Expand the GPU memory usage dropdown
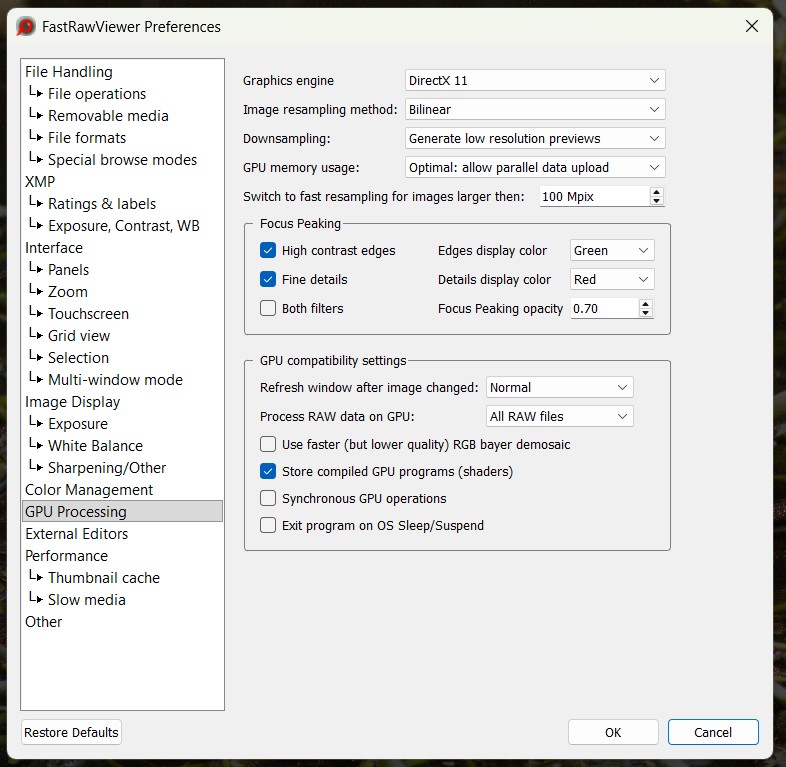The height and width of the screenshot is (767, 786). tap(535, 168)
